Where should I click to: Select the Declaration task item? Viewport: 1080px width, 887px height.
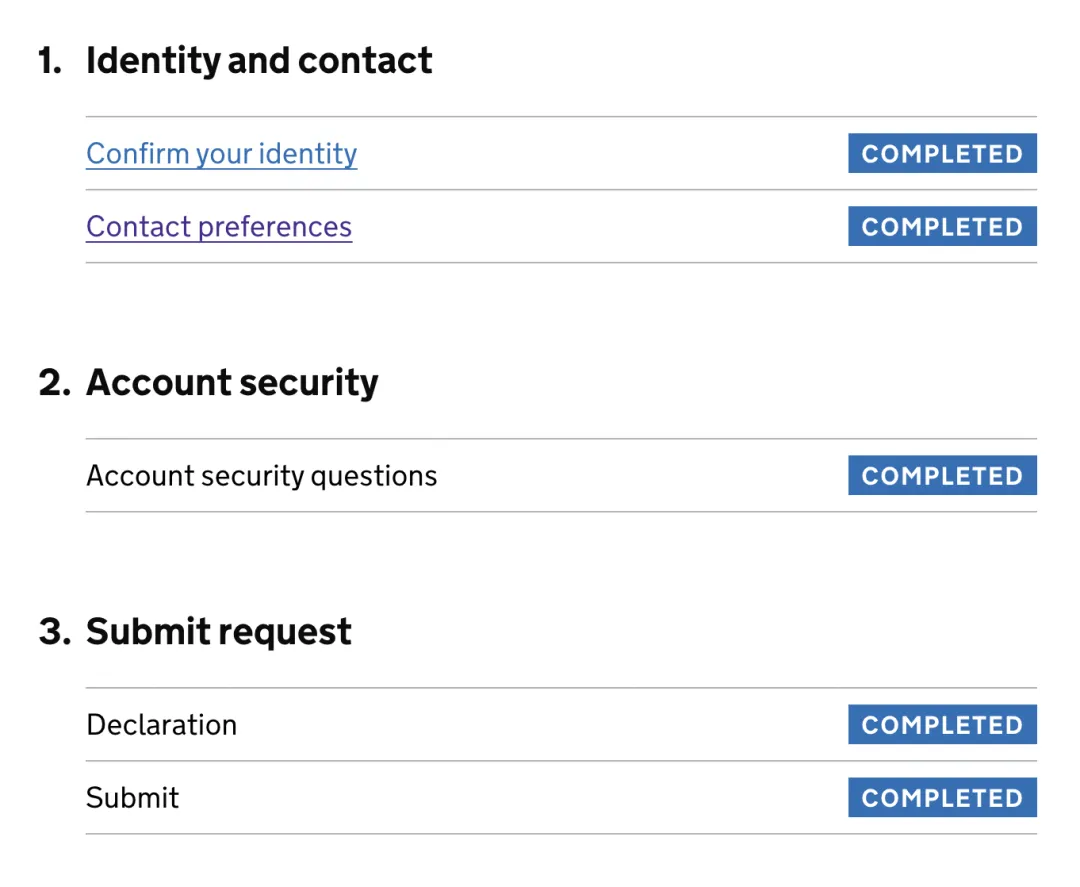[x=162, y=725]
